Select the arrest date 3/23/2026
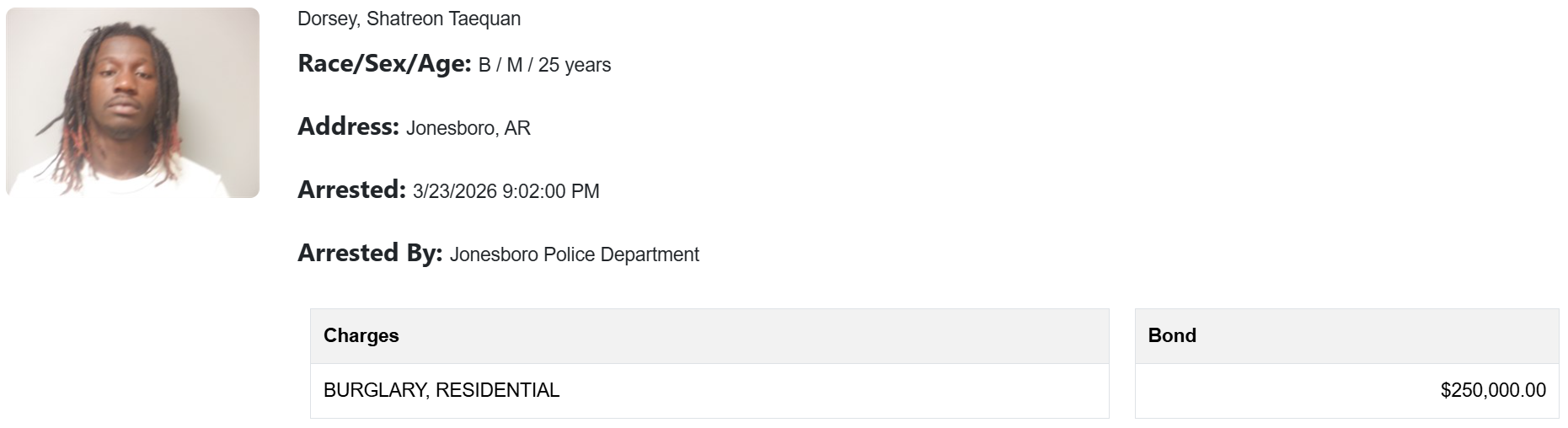1568x428 pixels. click(x=454, y=191)
